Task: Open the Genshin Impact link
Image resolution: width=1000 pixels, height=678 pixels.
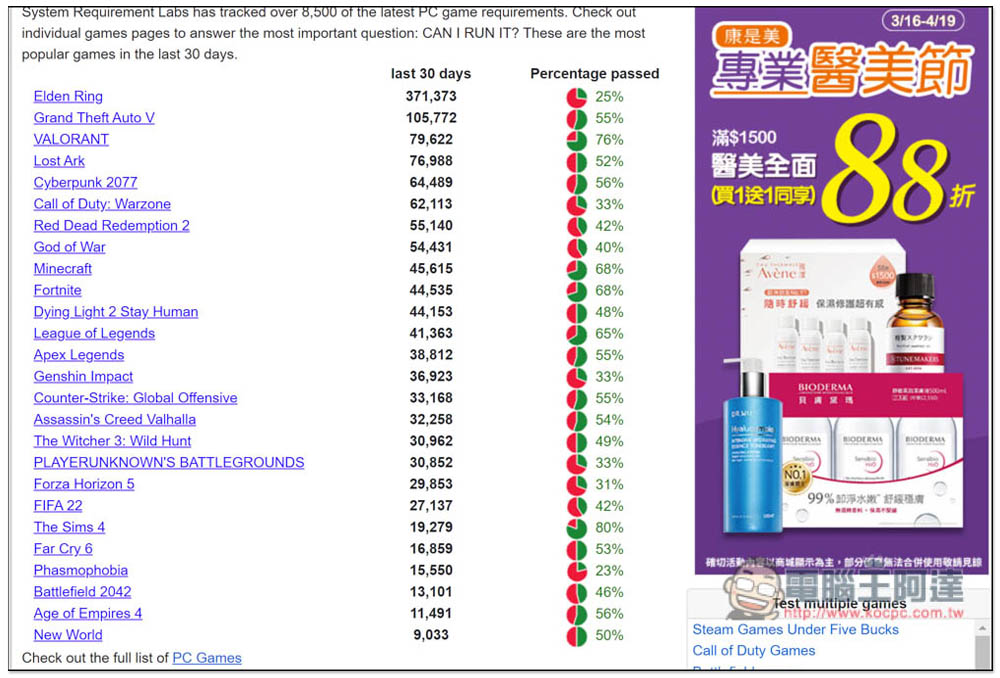Action: click(x=84, y=376)
